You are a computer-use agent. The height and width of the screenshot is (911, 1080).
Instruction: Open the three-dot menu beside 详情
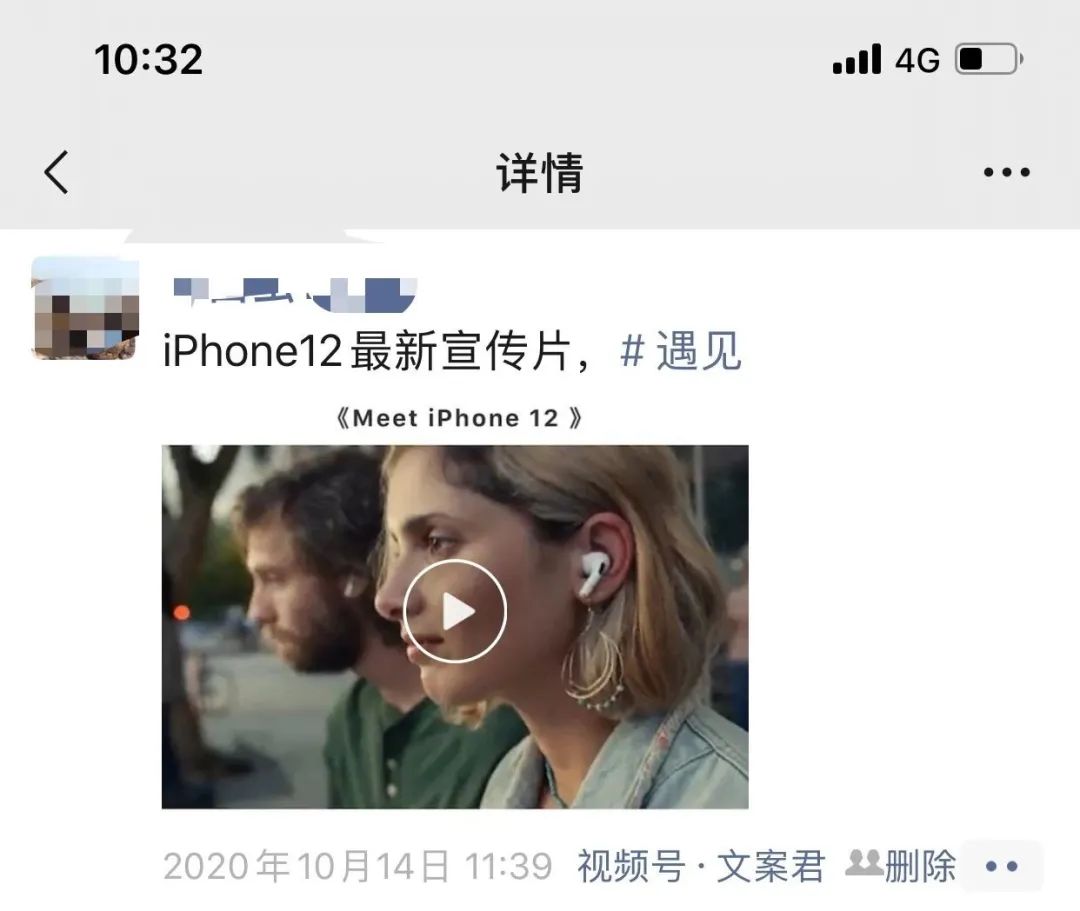1006,172
